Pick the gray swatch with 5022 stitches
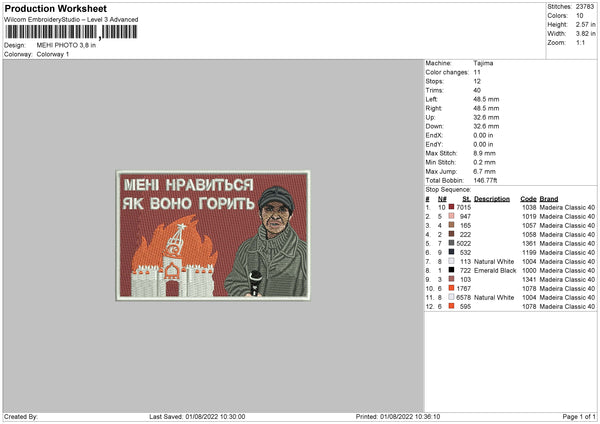Image resolution: width=600 pixels, height=424 pixels. pos(452,243)
